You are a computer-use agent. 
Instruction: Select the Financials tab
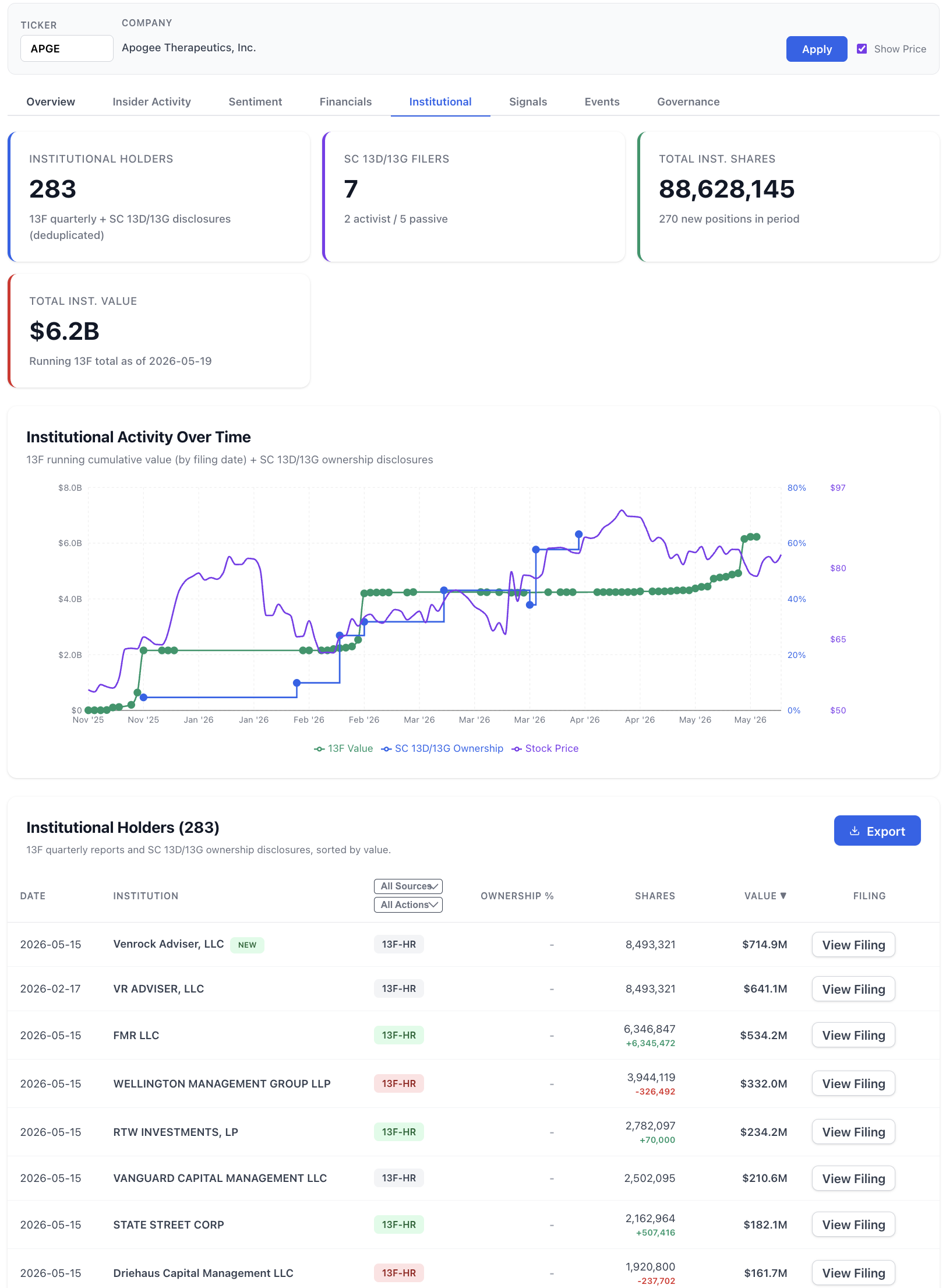tap(345, 102)
